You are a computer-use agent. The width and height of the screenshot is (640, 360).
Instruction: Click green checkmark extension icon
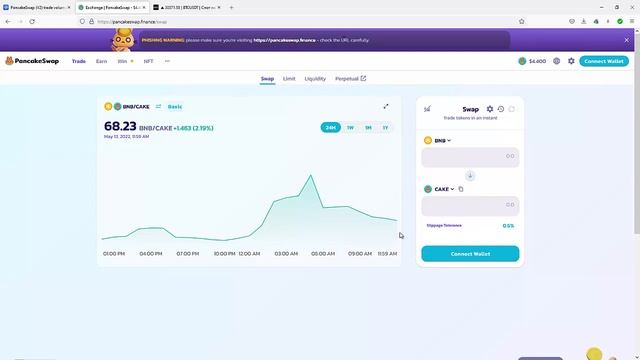point(620,21)
